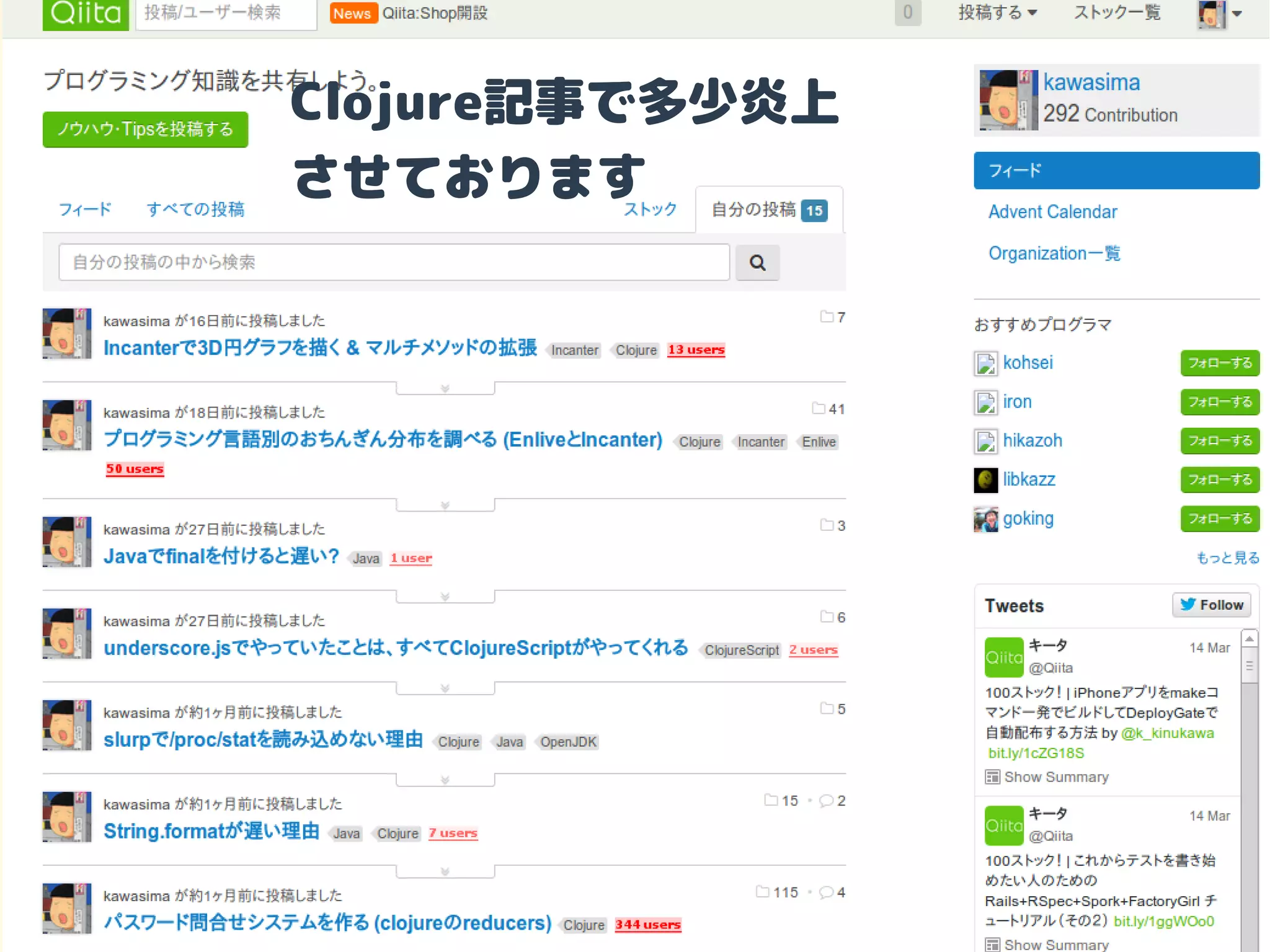This screenshot has height=952, width=1270.
Task: Click the 344 users badge
Action: [648, 925]
